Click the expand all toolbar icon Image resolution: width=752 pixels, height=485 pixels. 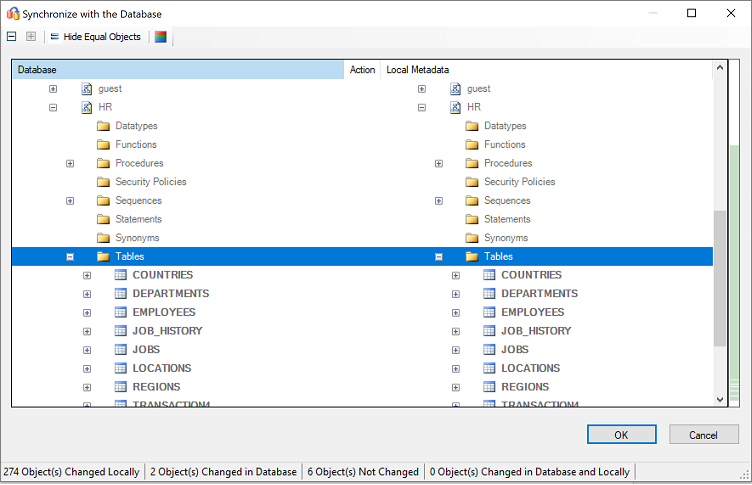[x=31, y=37]
